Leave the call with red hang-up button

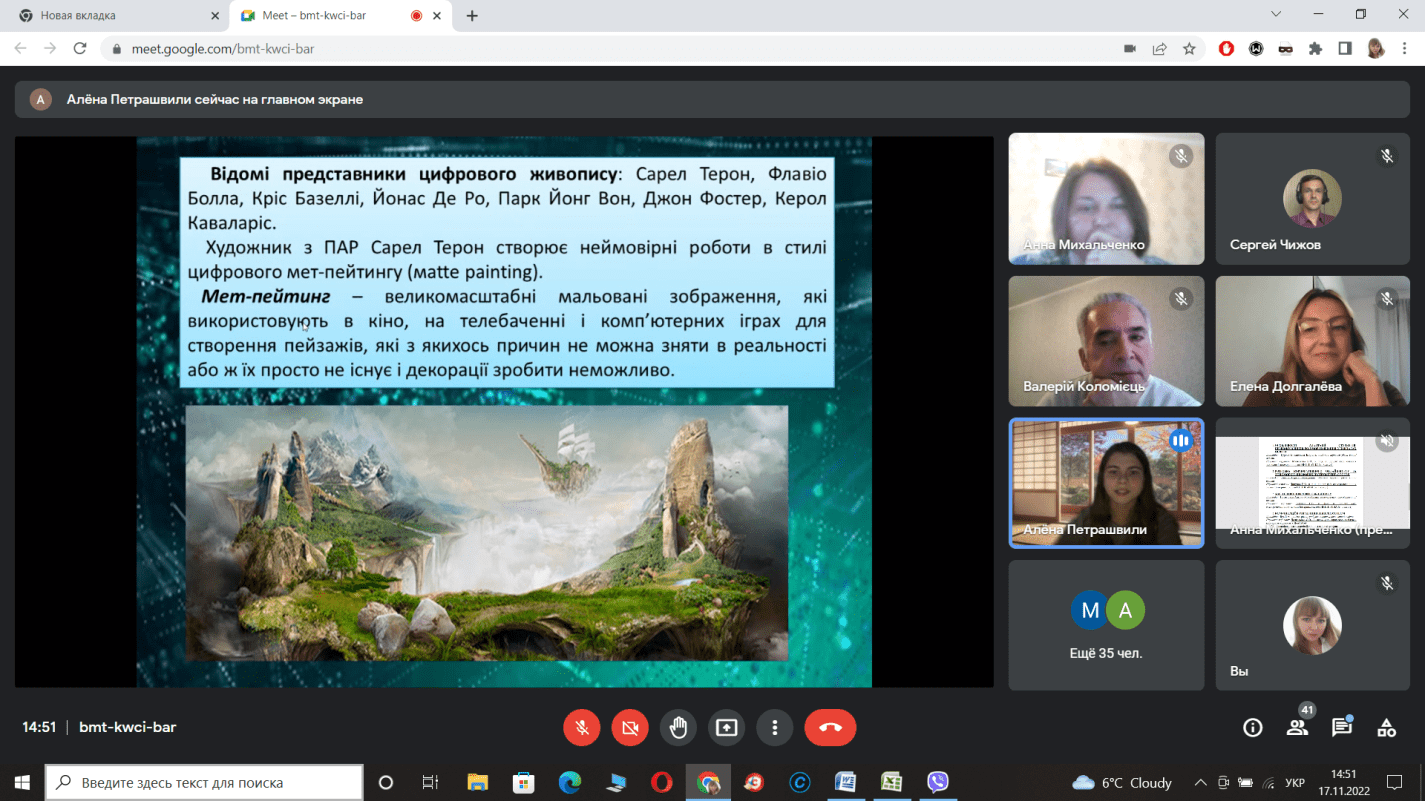pyautogui.click(x=830, y=728)
